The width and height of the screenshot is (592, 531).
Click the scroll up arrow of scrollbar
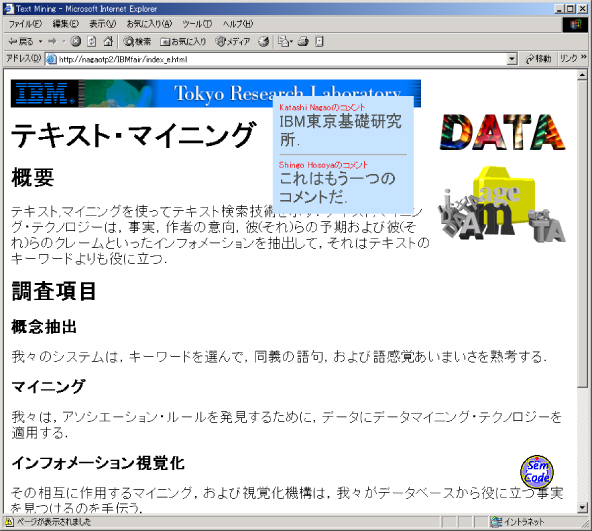582,75
